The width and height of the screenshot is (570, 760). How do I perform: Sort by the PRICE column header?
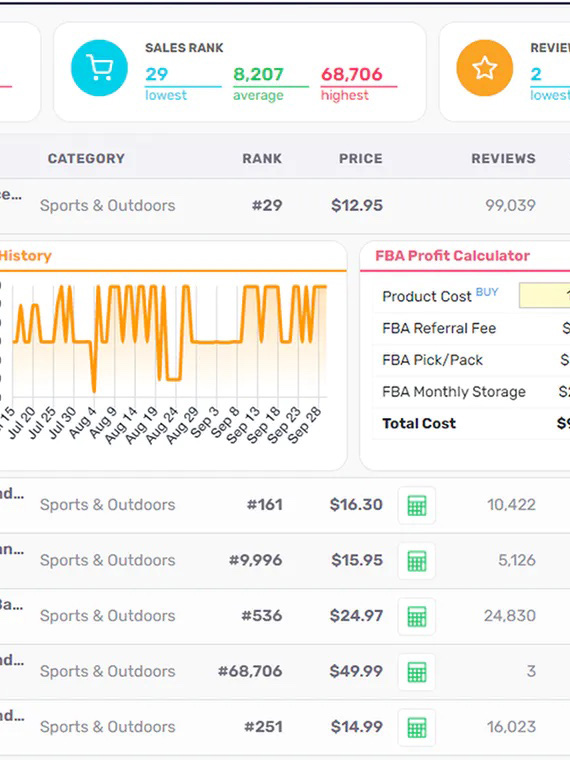(x=361, y=158)
